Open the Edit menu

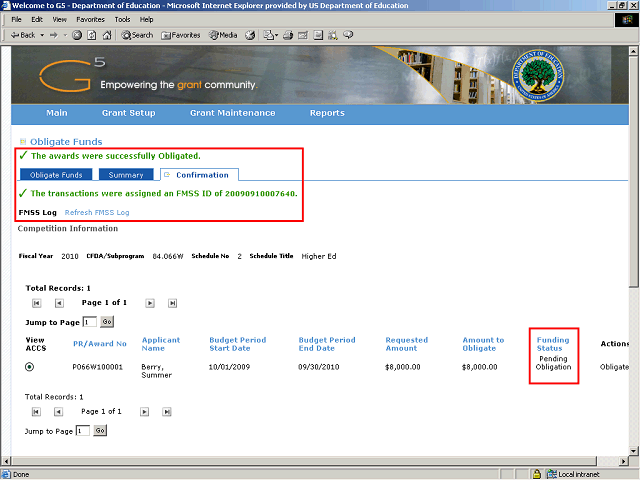(37, 20)
